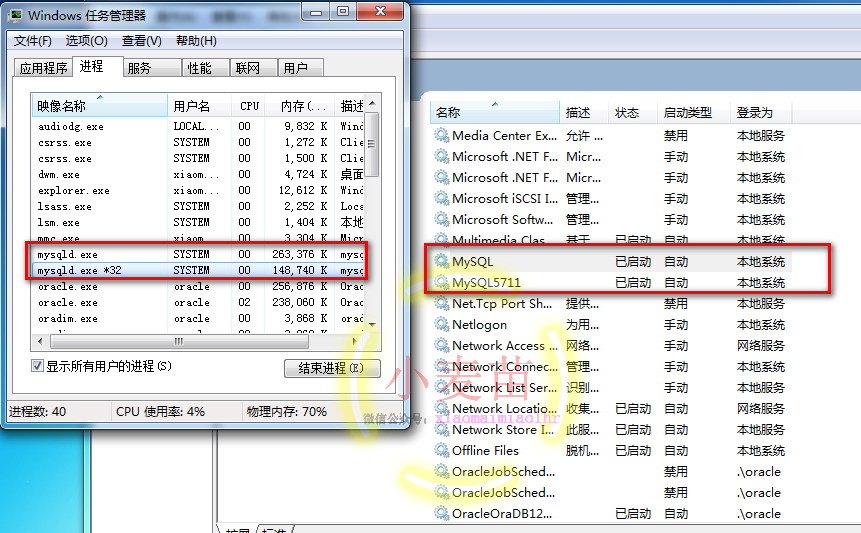
Task: Switch to the 服务 tab
Action: [152, 68]
